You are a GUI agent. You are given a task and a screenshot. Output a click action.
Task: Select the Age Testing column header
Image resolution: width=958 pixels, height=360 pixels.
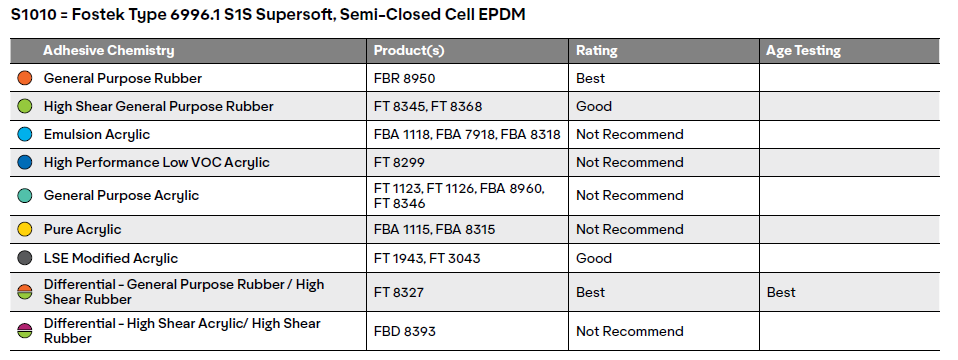click(x=803, y=51)
